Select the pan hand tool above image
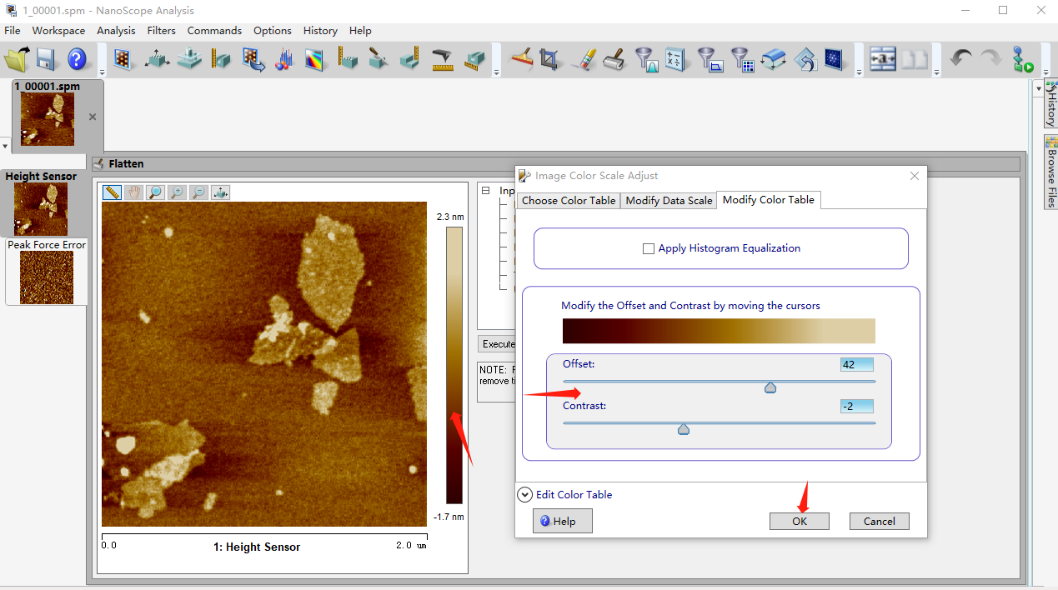Image resolution: width=1058 pixels, height=590 pixels. click(x=134, y=192)
